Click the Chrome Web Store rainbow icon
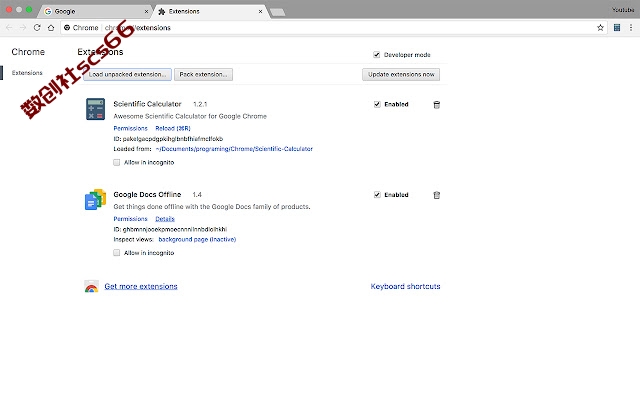Image resolution: width=640 pixels, height=400 pixels. point(91,286)
